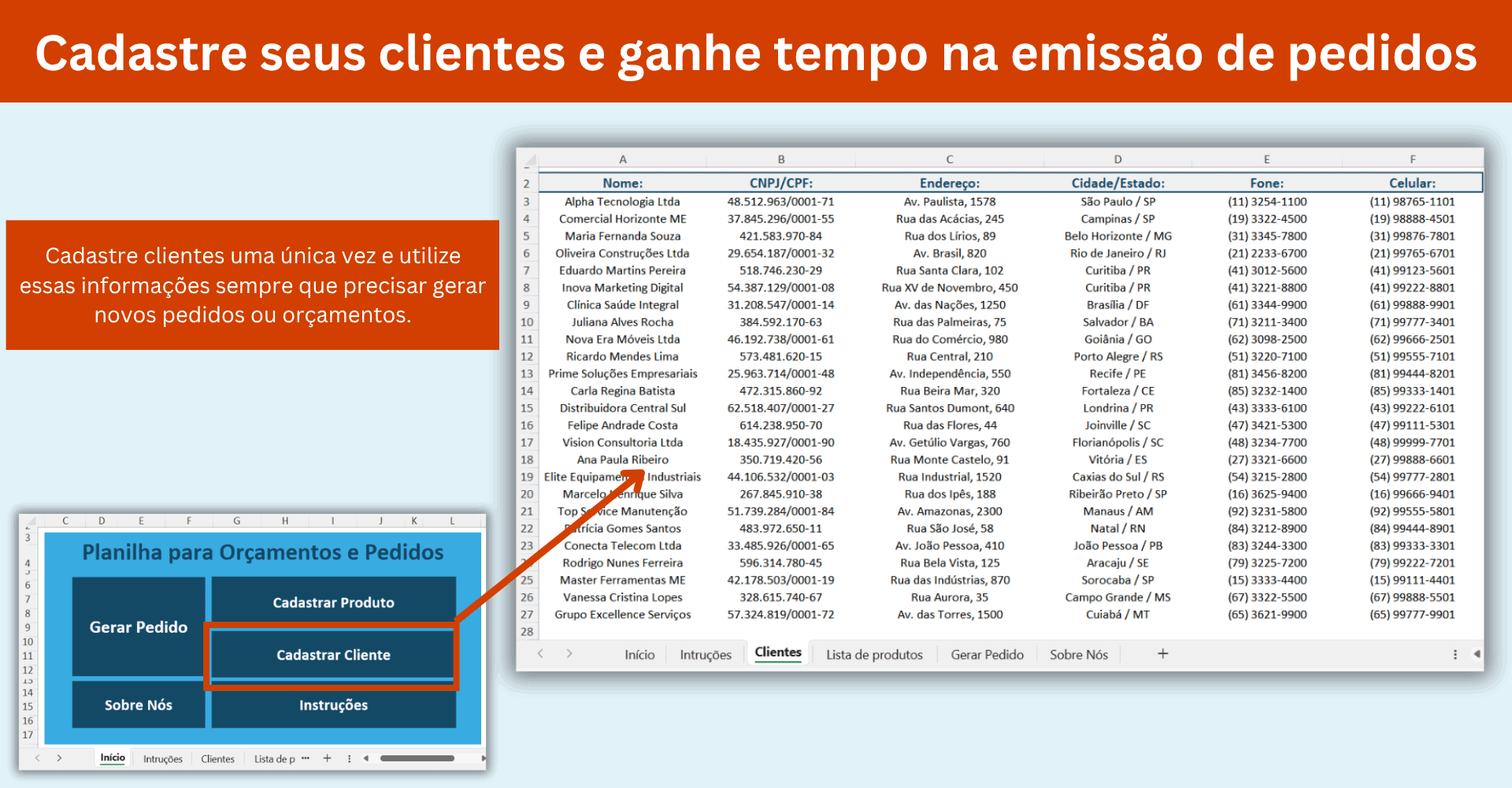Click the 'Fone:' header cell
The width and height of the screenshot is (1512, 788).
pos(1266,183)
